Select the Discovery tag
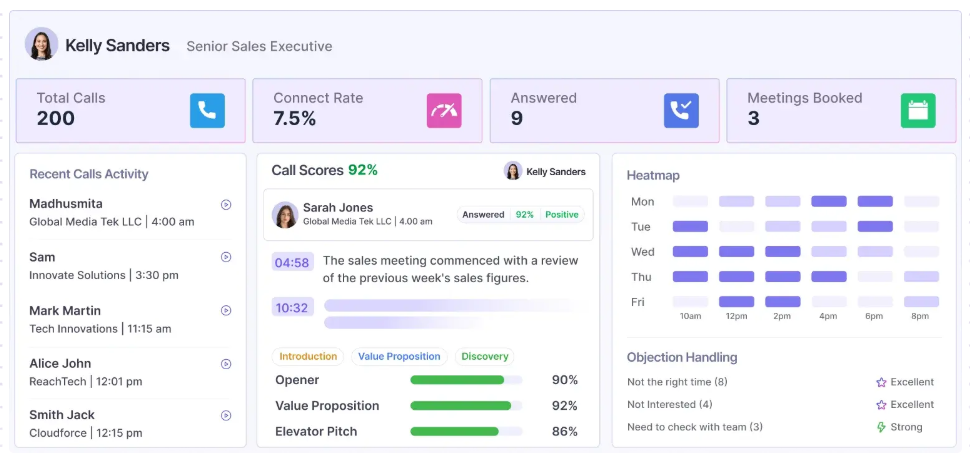 [x=484, y=357]
